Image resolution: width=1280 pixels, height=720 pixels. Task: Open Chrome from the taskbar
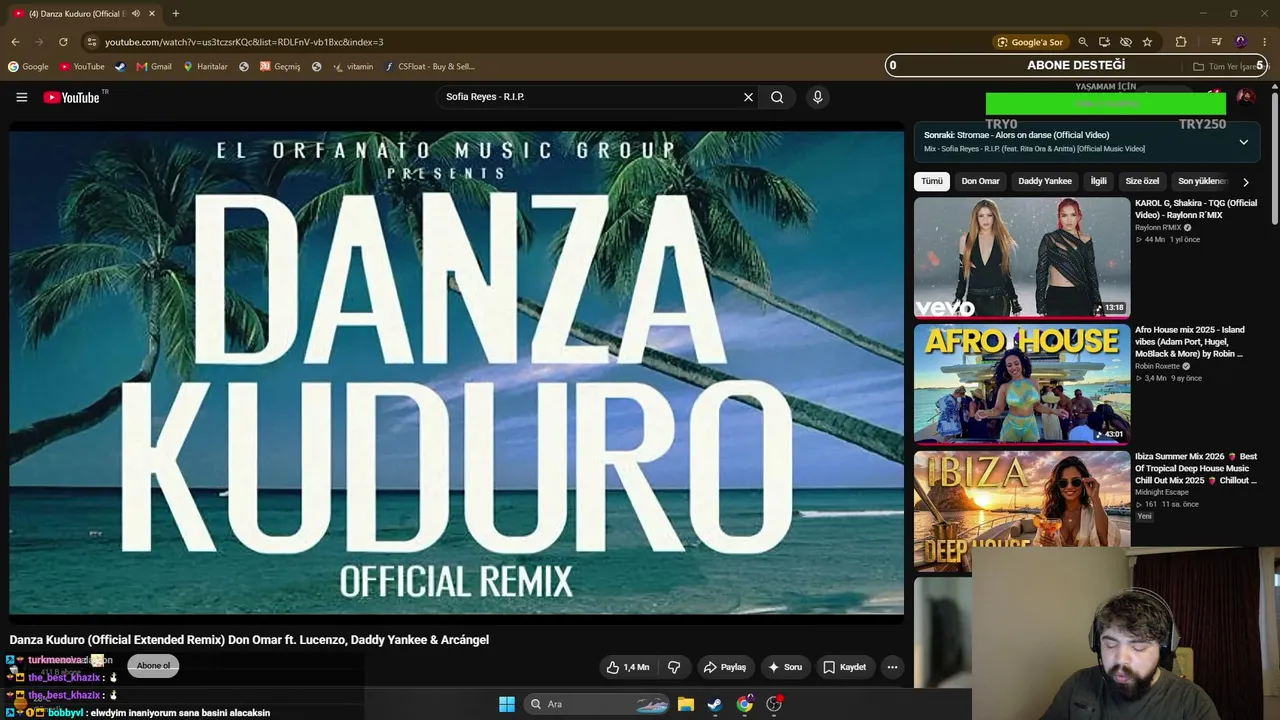[x=744, y=704]
